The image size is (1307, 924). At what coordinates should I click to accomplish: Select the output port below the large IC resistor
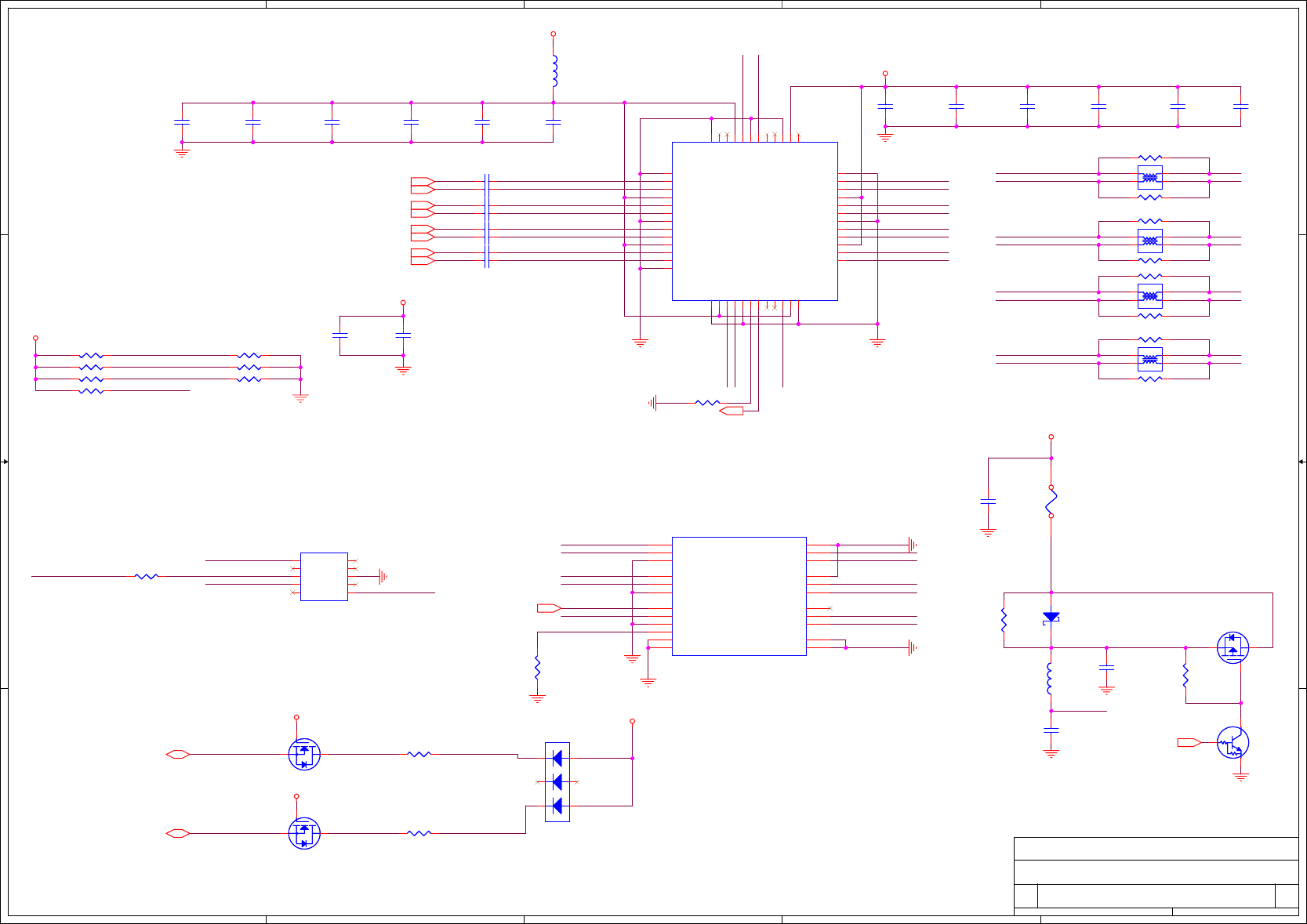(731, 411)
